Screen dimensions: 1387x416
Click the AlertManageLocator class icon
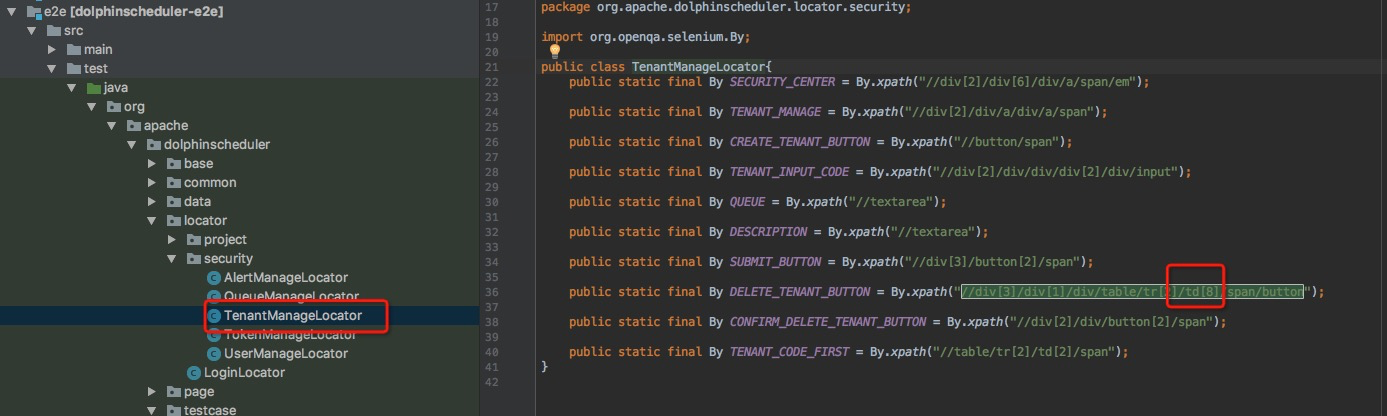point(213,277)
